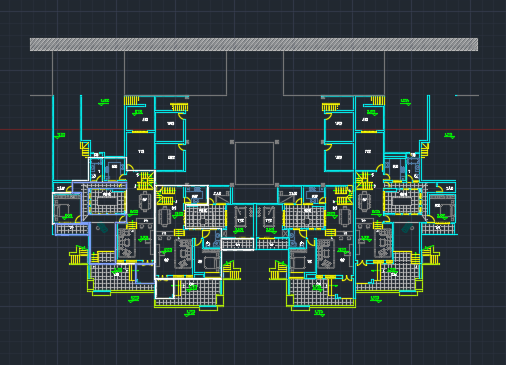Select yellow exterior steps at lower right
The height and width of the screenshot is (365, 506).
431,255
